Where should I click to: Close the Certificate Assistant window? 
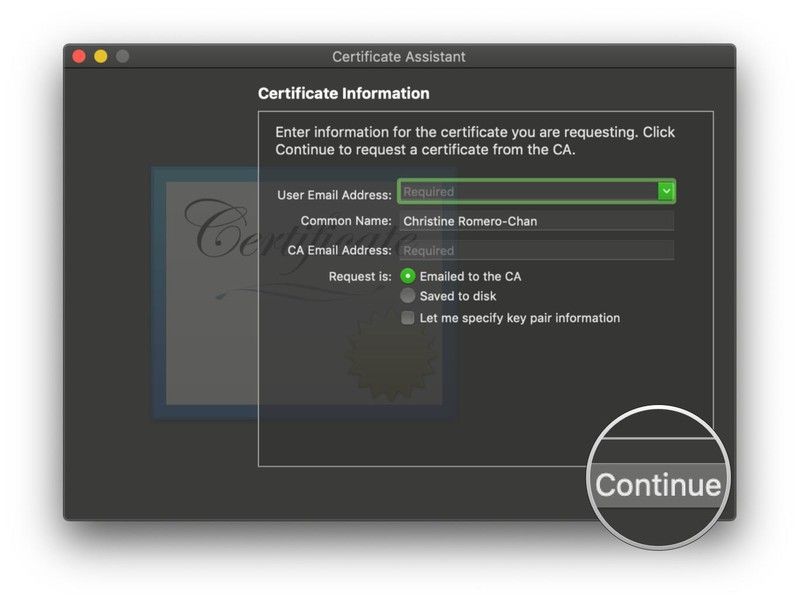(x=79, y=57)
